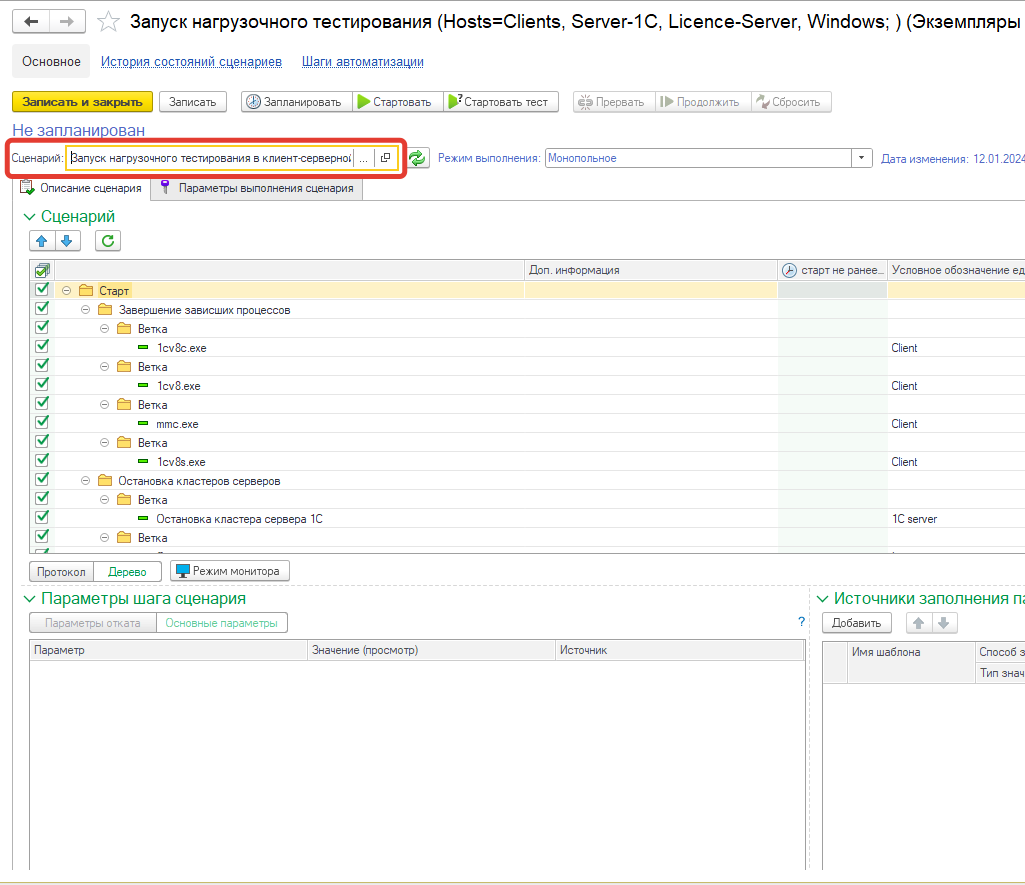Screen dimensions: 1025x885
Task: Open История состояний сценариев tab
Action: tap(191, 62)
